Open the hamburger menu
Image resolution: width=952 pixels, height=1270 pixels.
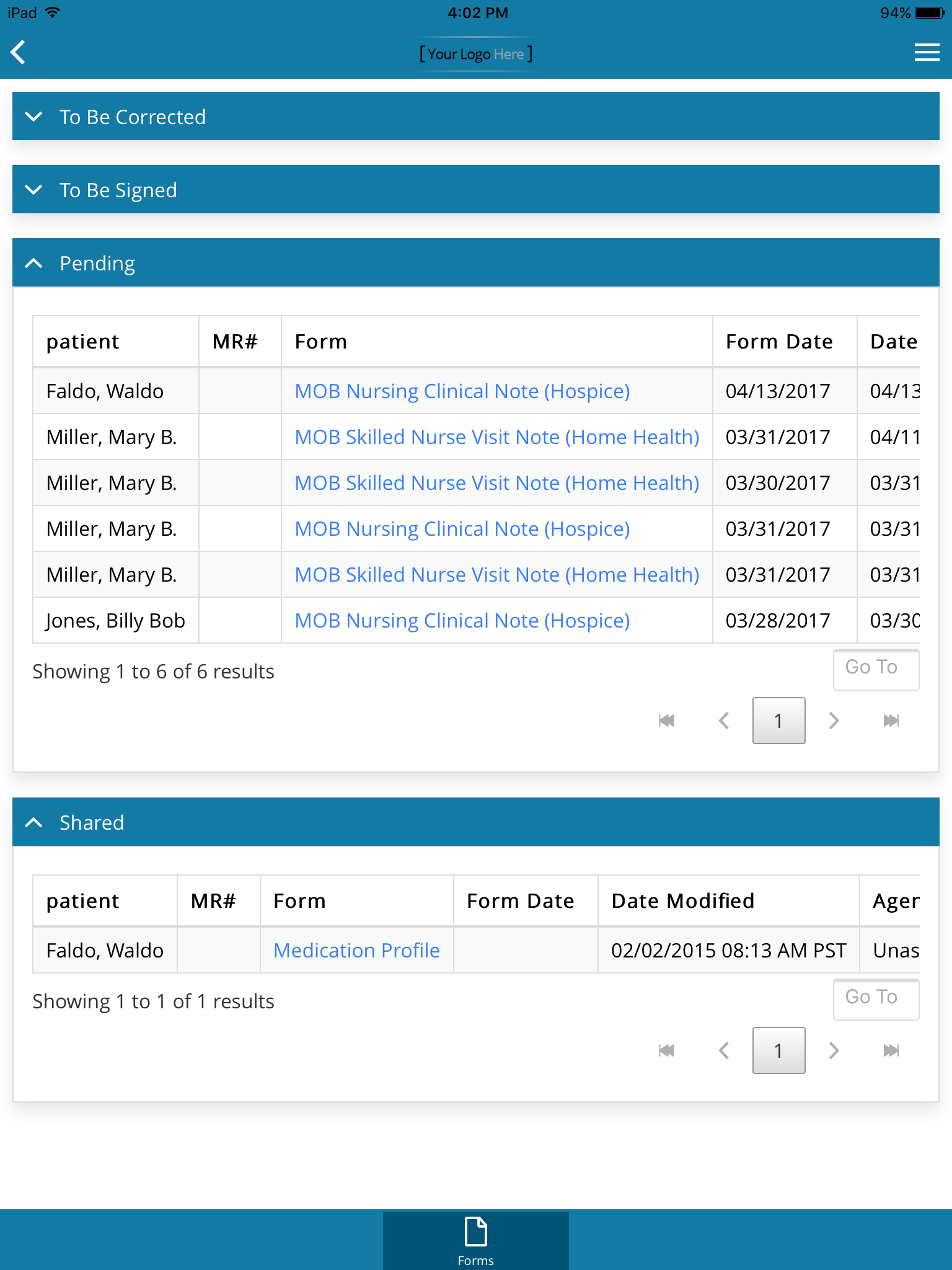point(927,53)
